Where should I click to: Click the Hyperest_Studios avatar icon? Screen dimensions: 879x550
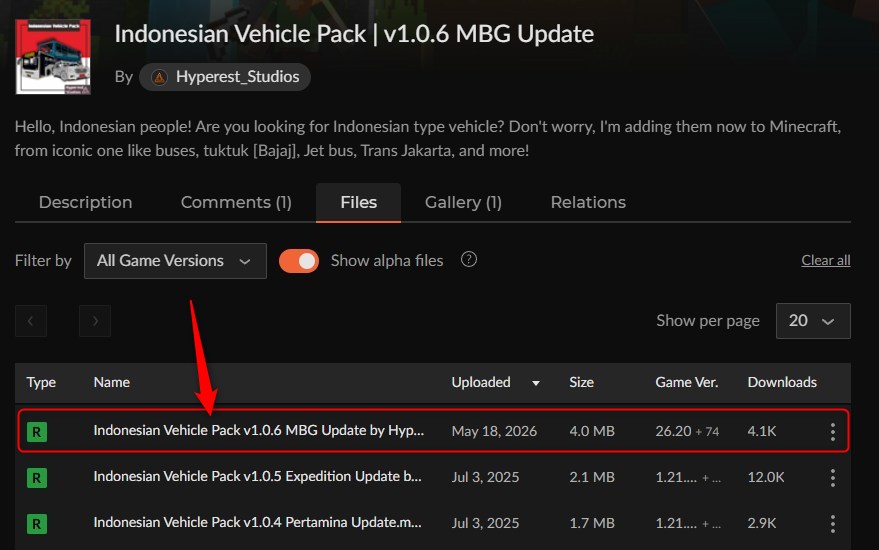coord(159,77)
